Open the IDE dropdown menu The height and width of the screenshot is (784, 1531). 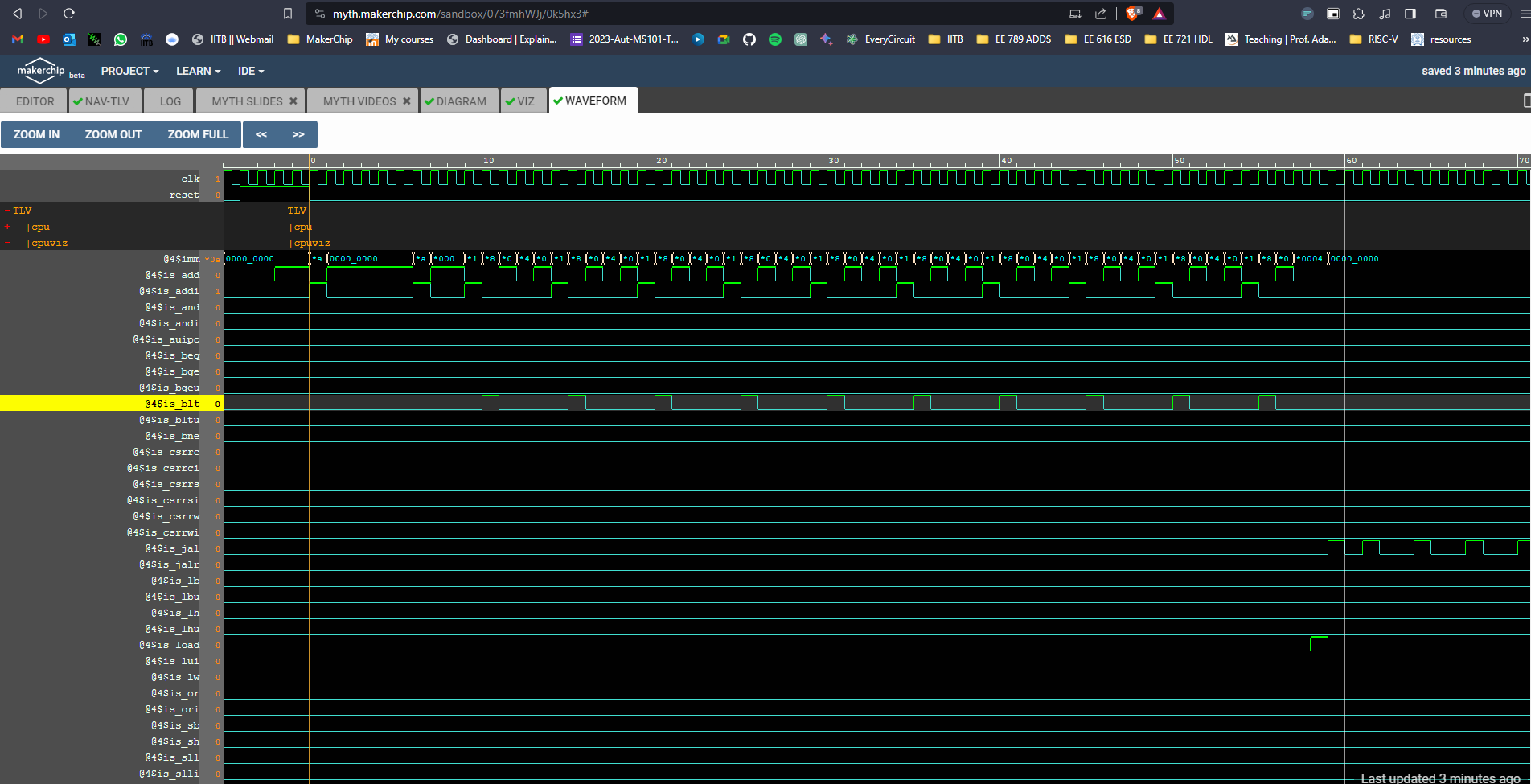pyautogui.click(x=251, y=71)
